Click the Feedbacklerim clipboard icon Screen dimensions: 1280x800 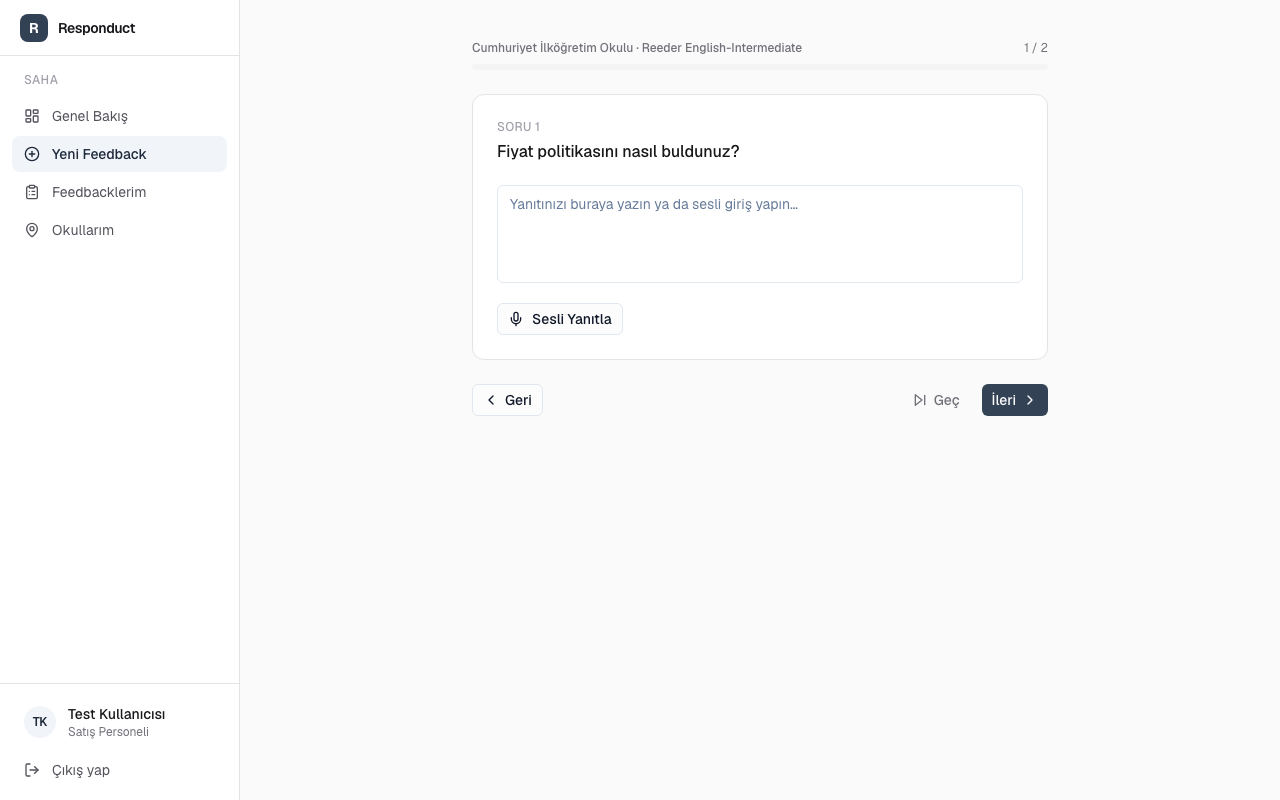pyautogui.click(x=32, y=192)
